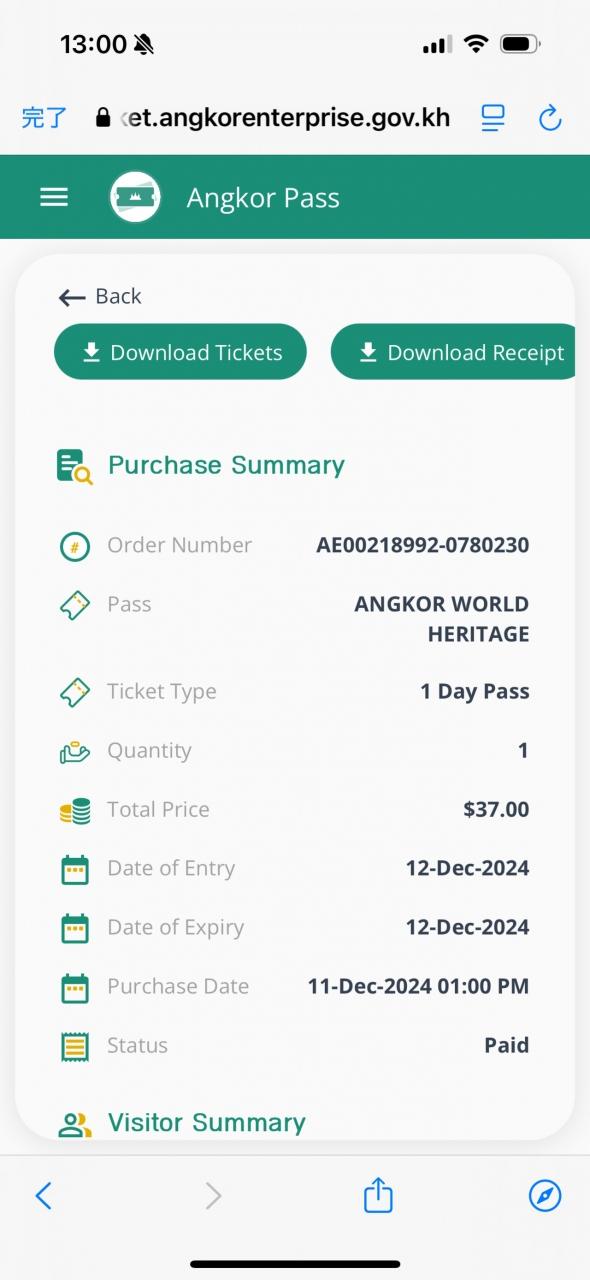Tap the browser share icon

click(x=378, y=1194)
